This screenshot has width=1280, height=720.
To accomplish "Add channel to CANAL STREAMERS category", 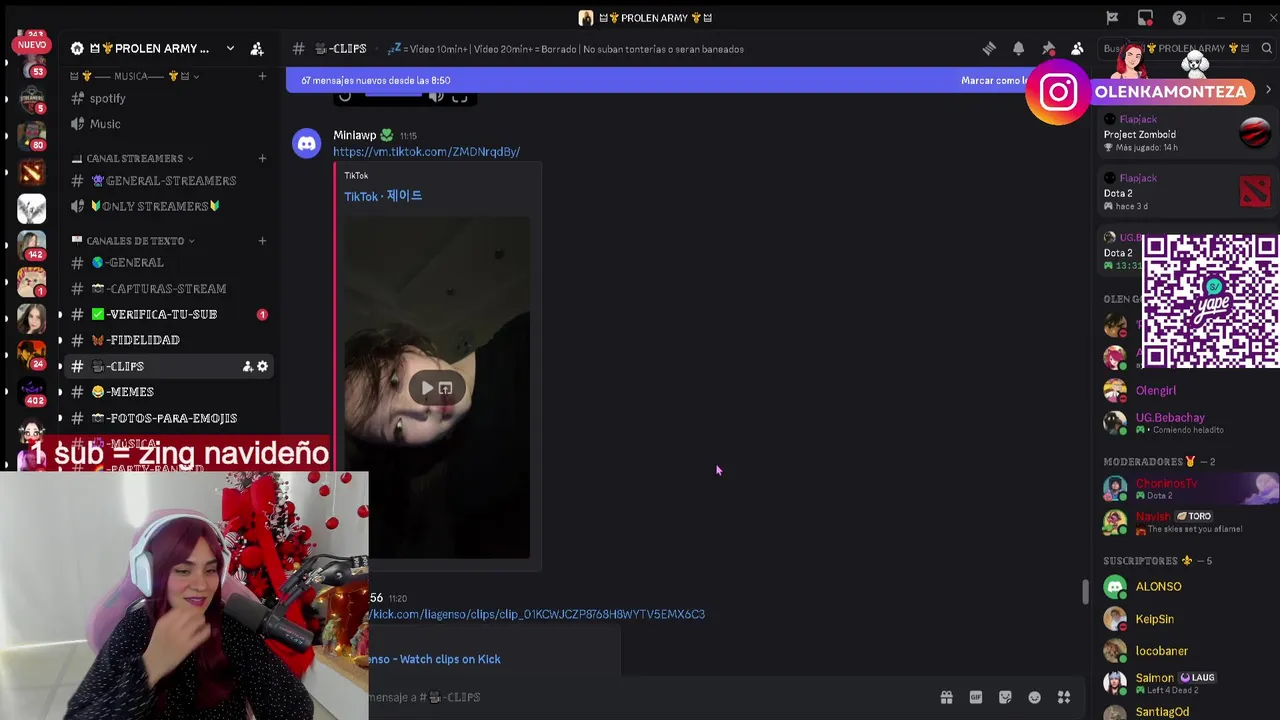I will click(262, 158).
